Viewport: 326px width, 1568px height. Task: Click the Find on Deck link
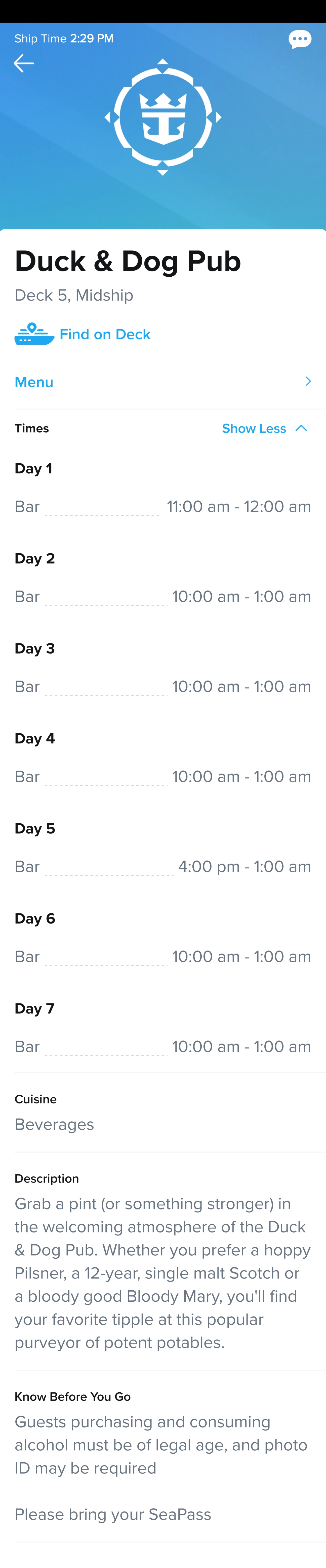click(105, 334)
